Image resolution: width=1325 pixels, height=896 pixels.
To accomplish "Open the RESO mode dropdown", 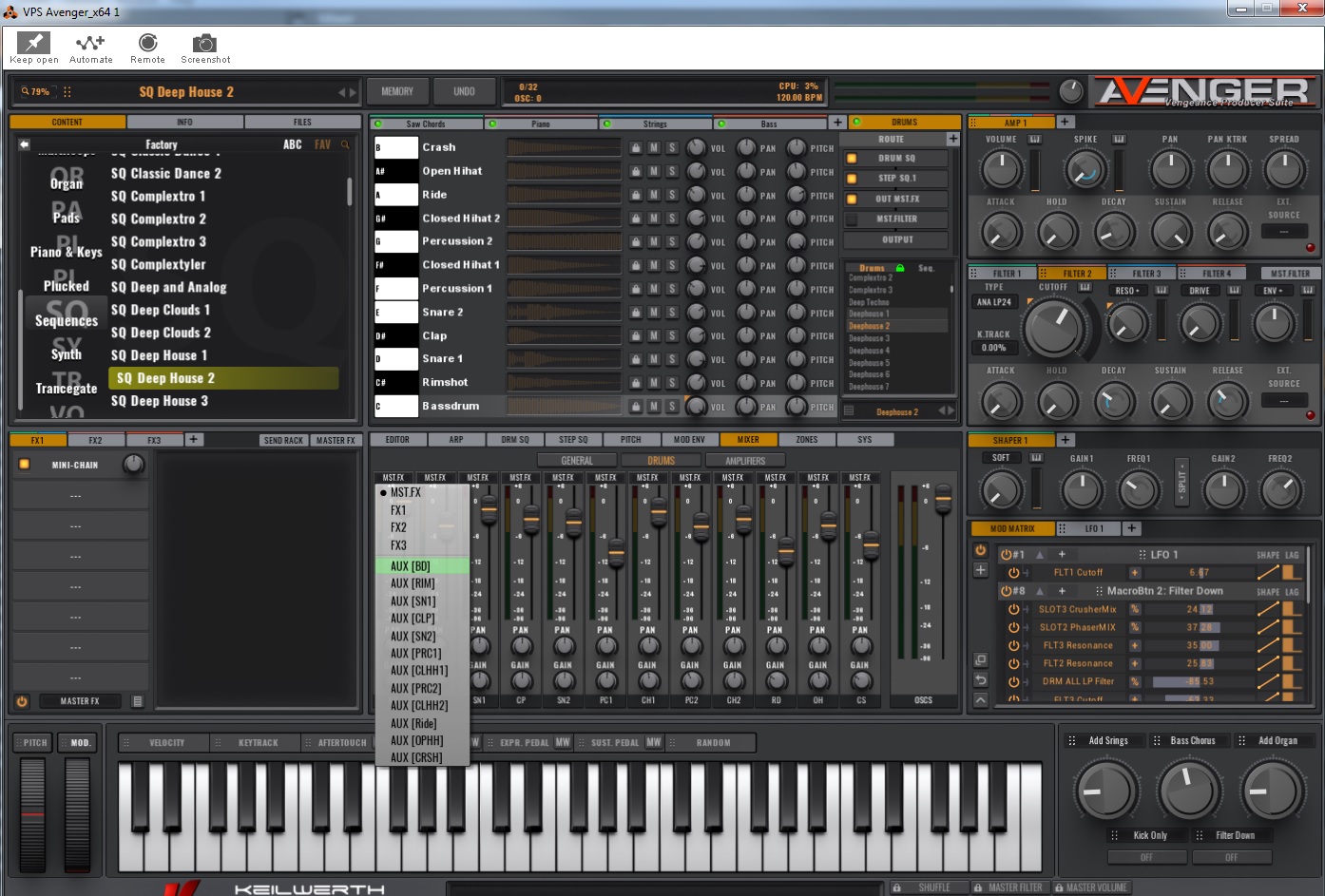I will click(x=1127, y=291).
